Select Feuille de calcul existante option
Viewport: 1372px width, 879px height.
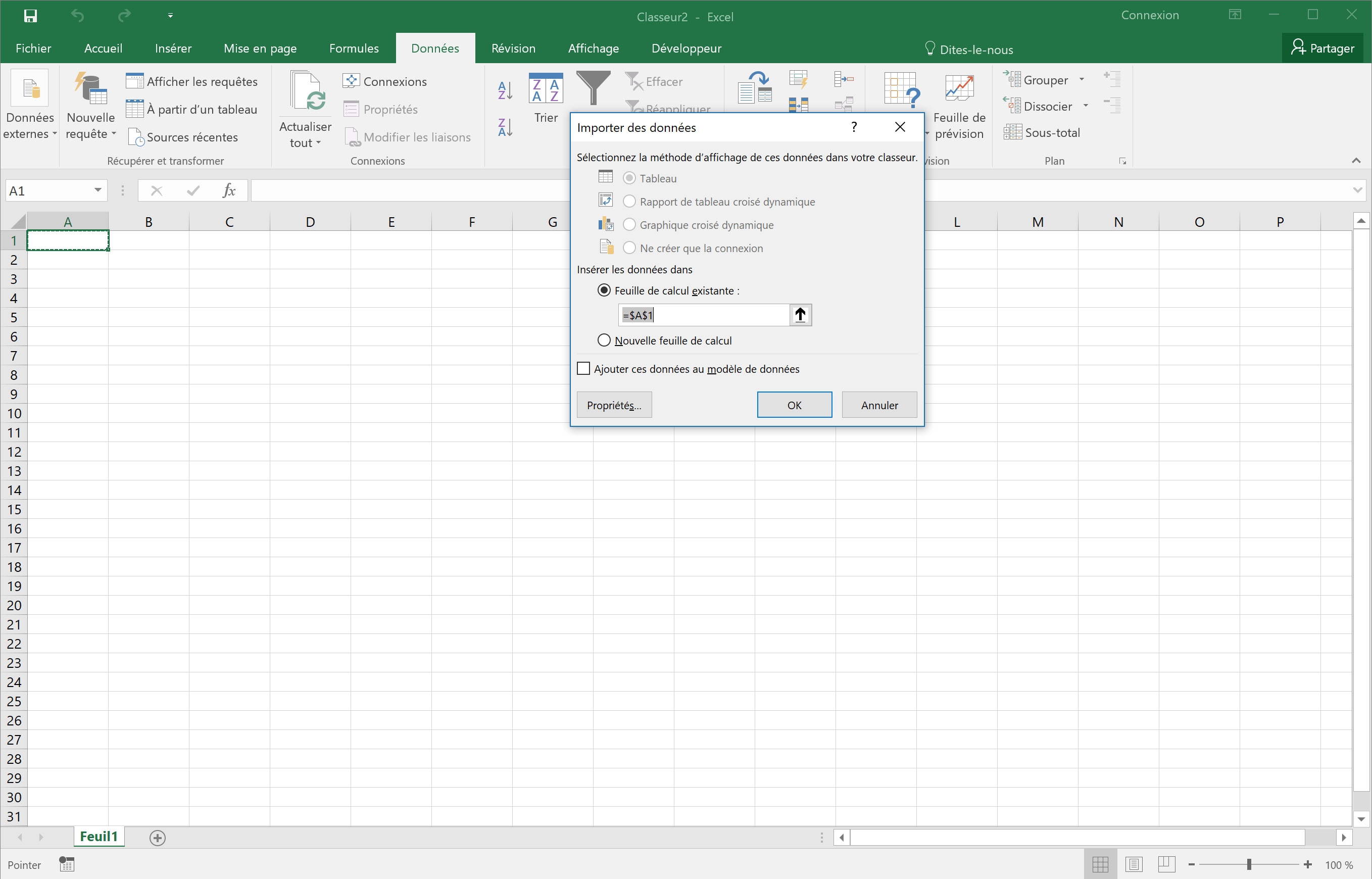[604, 290]
